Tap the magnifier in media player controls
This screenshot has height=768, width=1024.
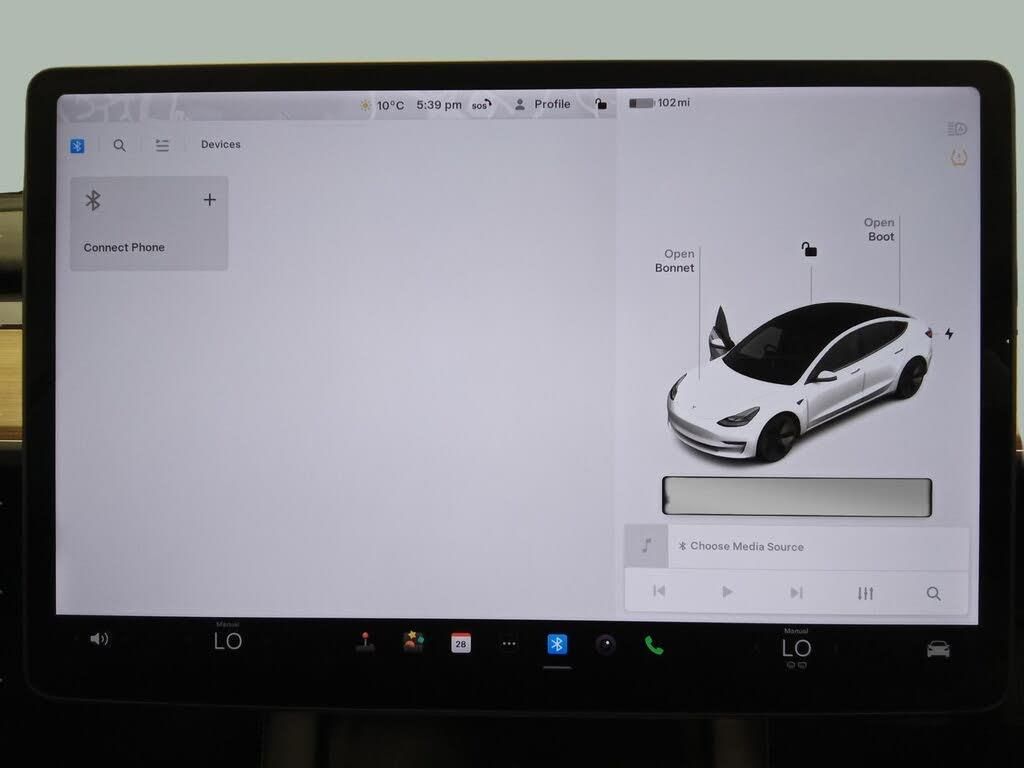[934, 594]
